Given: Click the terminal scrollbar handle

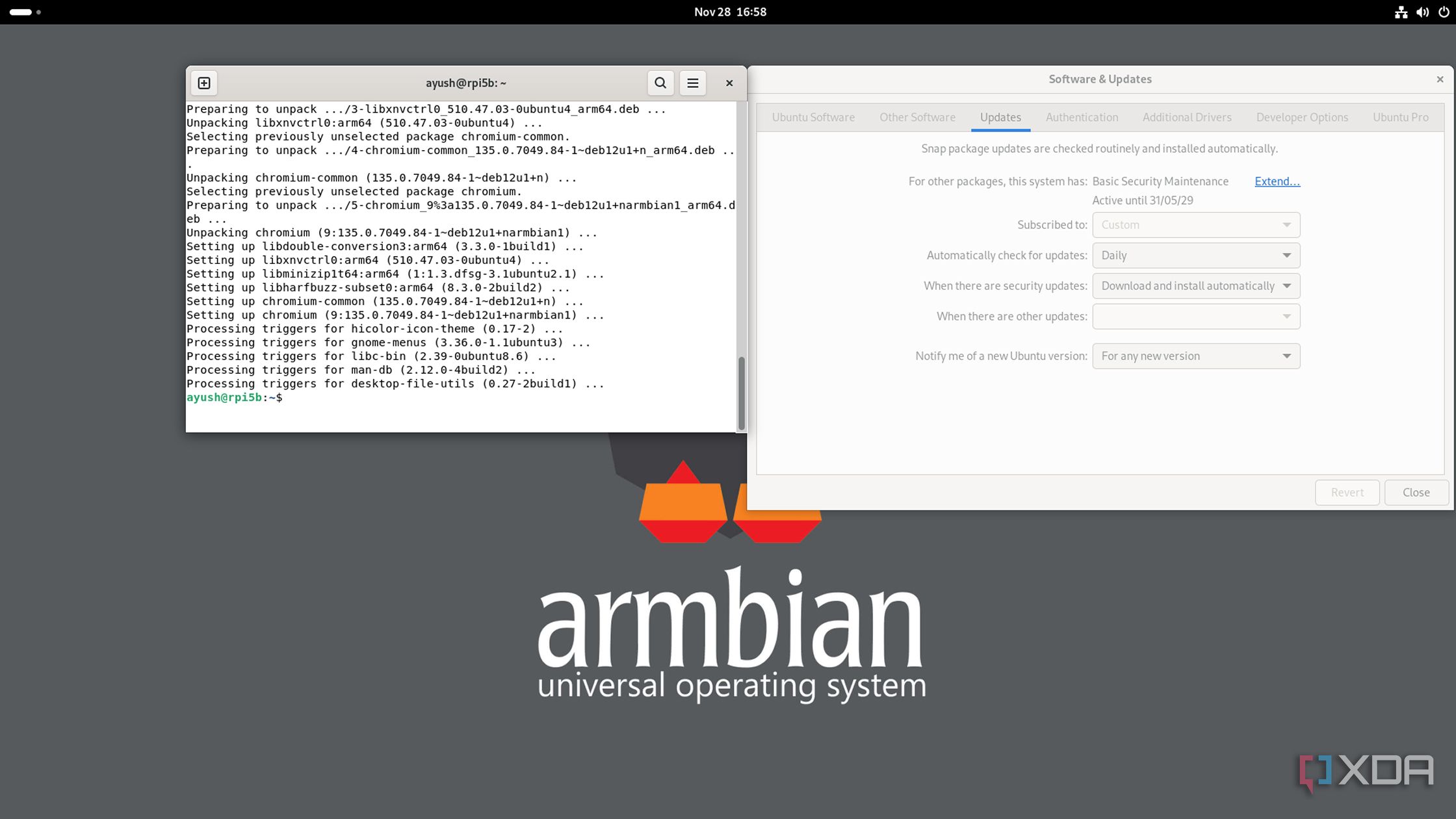Looking at the screenshot, I should 741,392.
